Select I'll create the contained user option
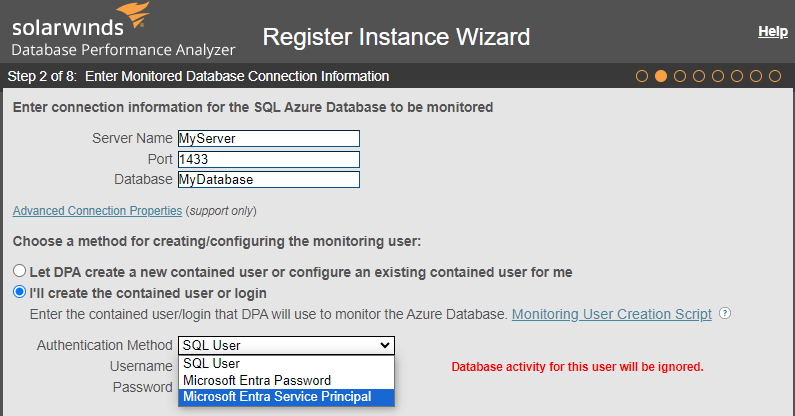795x416 pixels. 19,292
